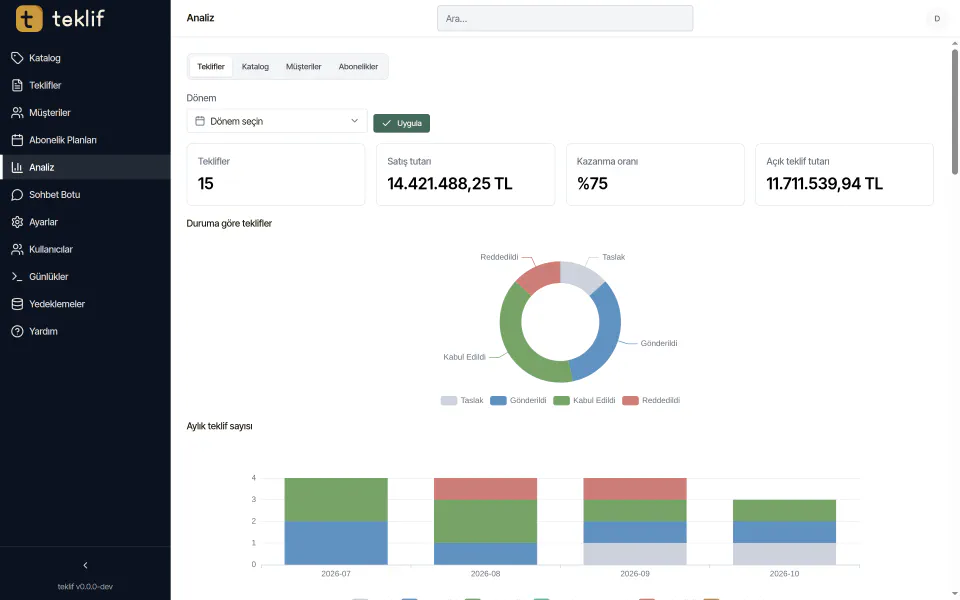Image resolution: width=960 pixels, height=600 pixels.
Task: Collapse the sidebar with the chevron arrow
Action: [x=85, y=565]
